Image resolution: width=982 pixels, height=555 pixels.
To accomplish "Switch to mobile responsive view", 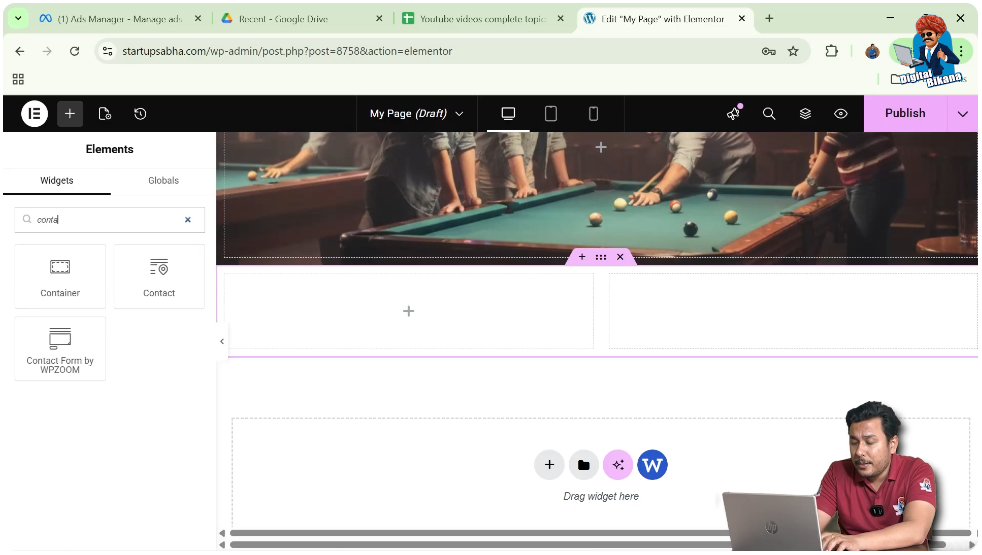I will 593,114.
